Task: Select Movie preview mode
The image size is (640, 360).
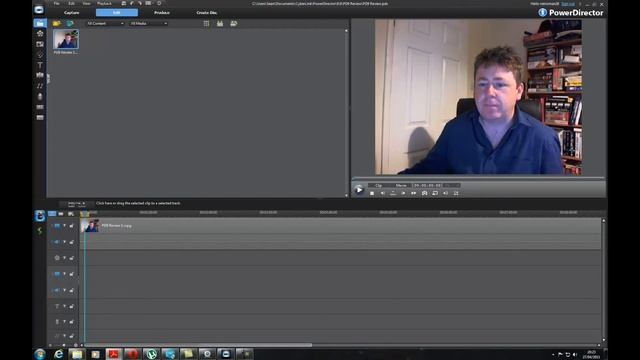Action: [401, 185]
